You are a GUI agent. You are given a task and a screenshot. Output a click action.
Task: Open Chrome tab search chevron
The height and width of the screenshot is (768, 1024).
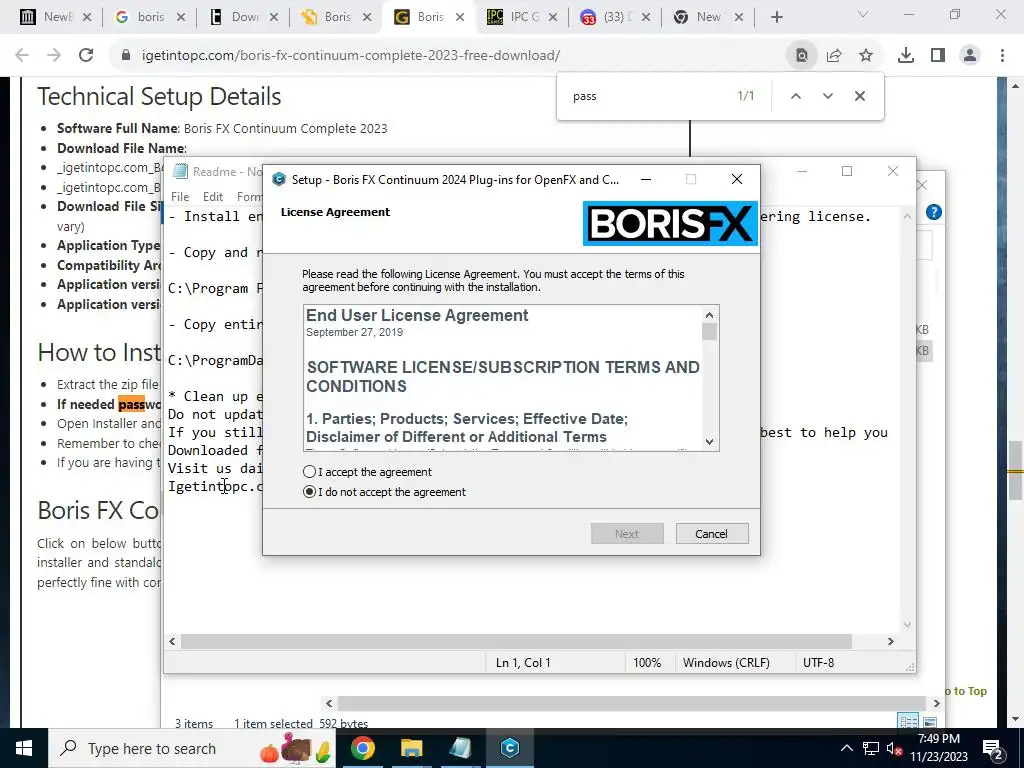tap(863, 14)
